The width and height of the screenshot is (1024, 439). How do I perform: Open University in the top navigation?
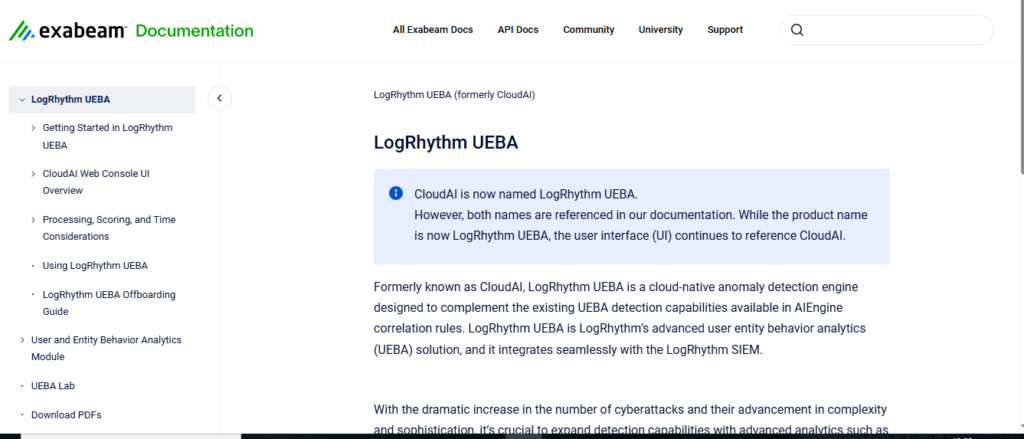661,29
